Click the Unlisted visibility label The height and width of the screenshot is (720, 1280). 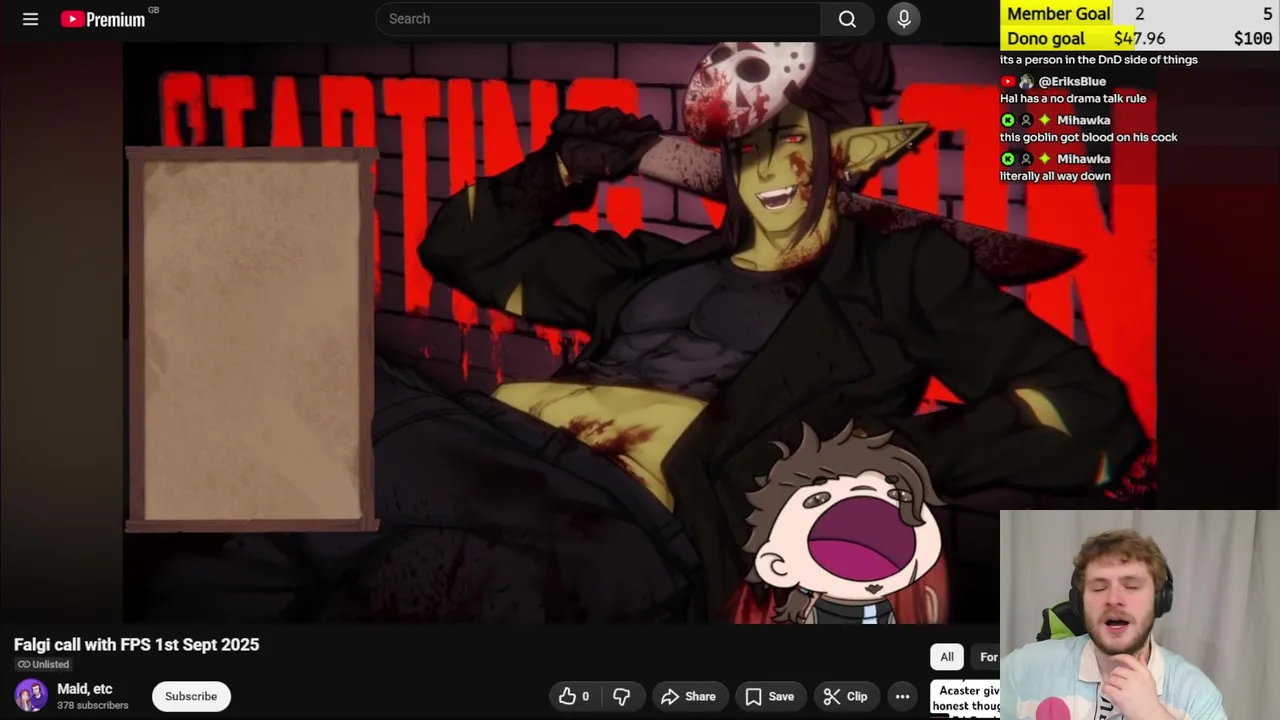43,664
